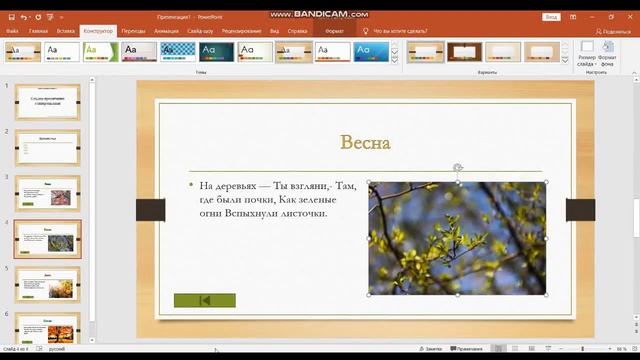The height and width of the screenshot is (360, 640).
Task: Select the fourth tan variant thumbnail
Action: coord(542,52)
